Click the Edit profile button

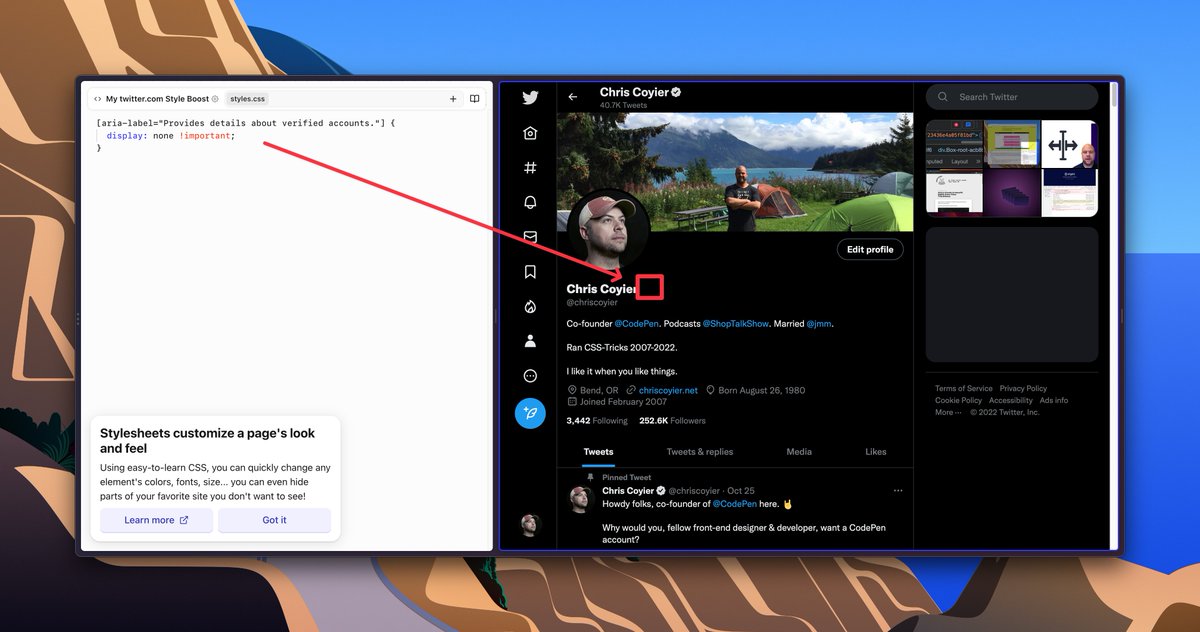(x=870, y=249)
